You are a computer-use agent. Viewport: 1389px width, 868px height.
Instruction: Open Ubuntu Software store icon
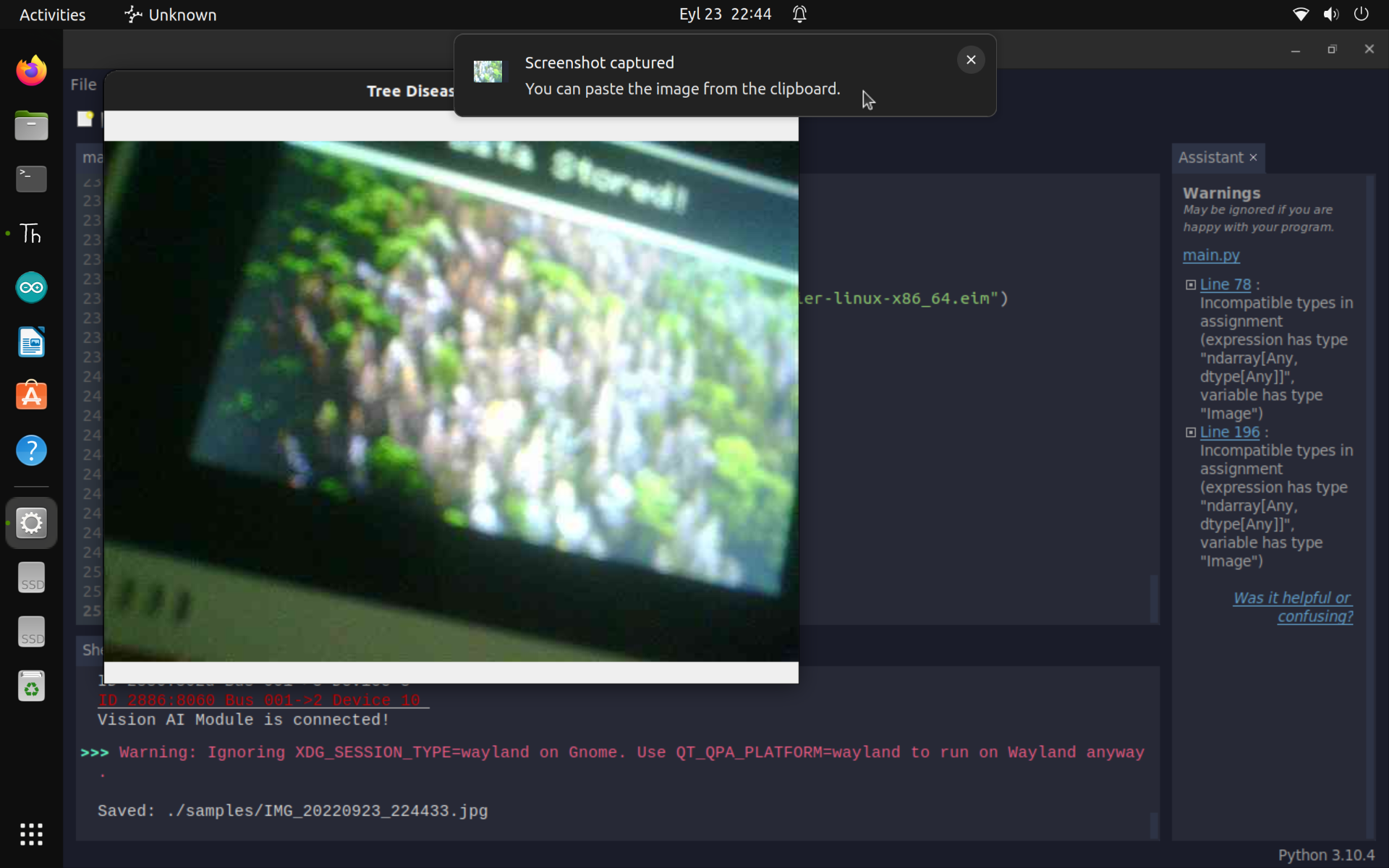point(31,396)
